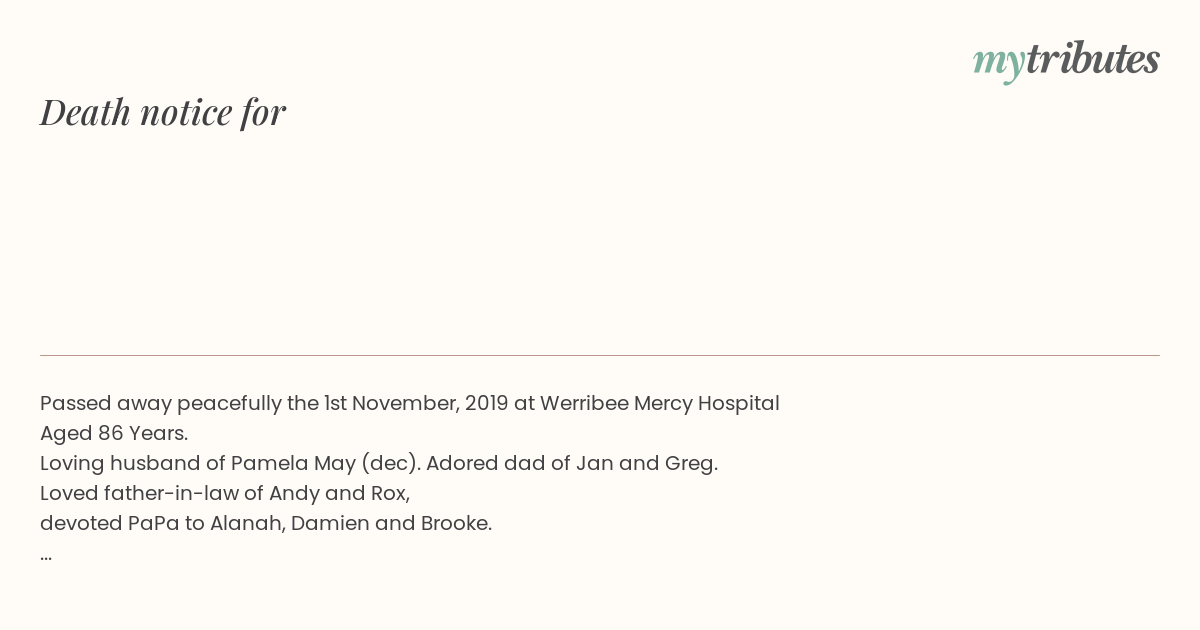Click the names "Andy and Rox"
Screen dimensions: 1200x630
pyautogui.click(x=339, y=494)
